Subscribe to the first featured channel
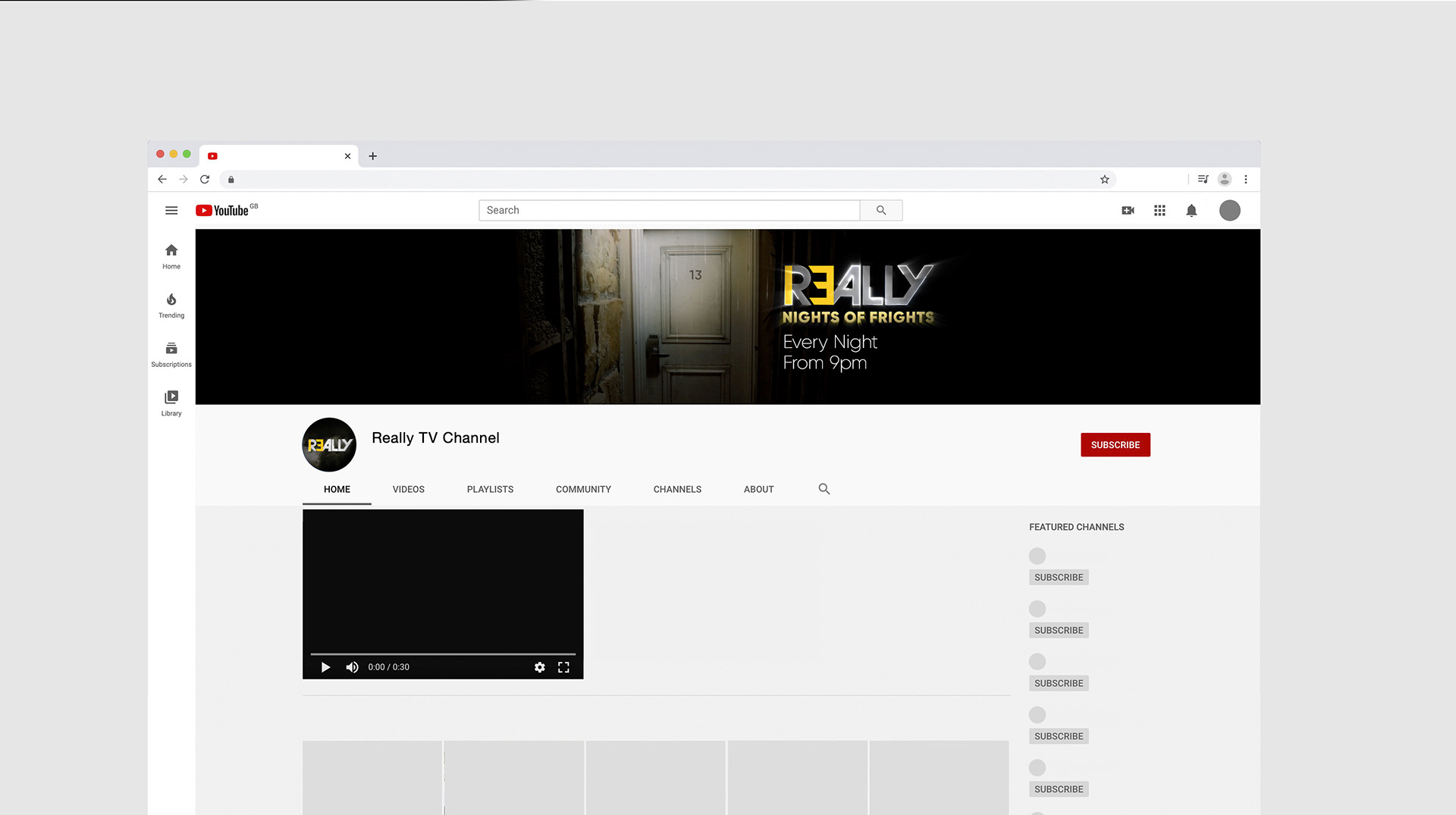1456x815 pixels. pyautogui.click(x=1059, y=578)
